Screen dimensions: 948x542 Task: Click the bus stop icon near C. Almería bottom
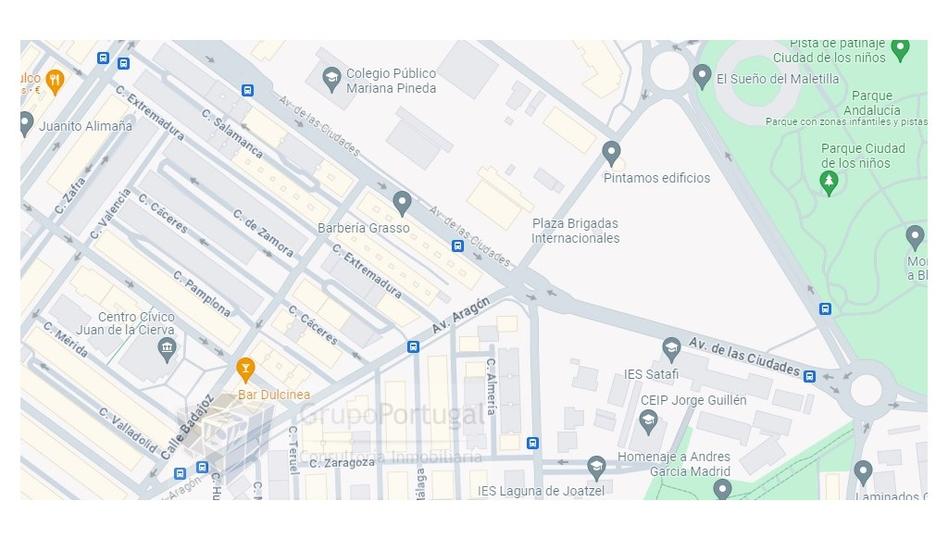(x=532, y=443)
